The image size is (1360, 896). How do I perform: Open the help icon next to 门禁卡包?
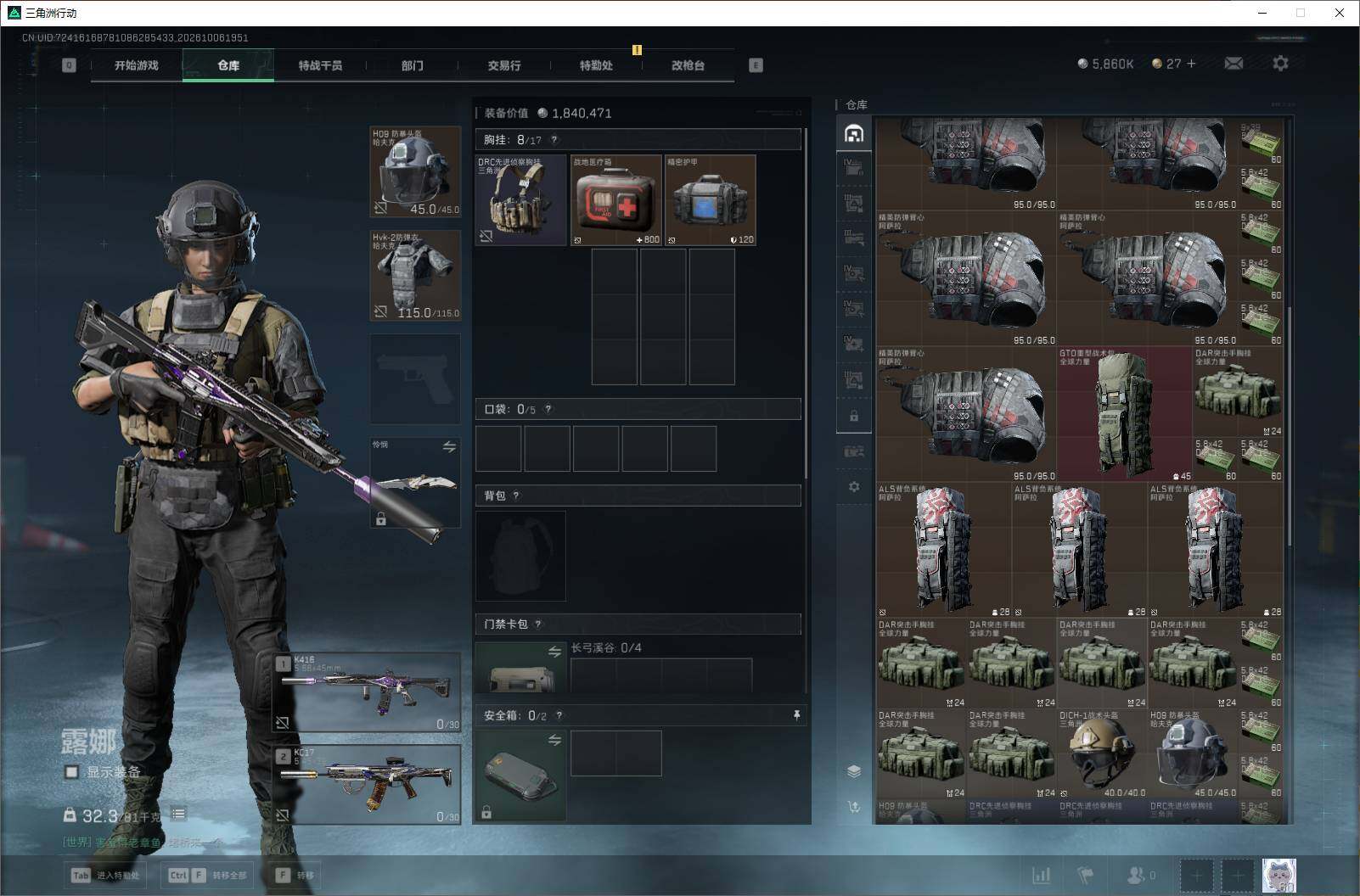(538, 624)
